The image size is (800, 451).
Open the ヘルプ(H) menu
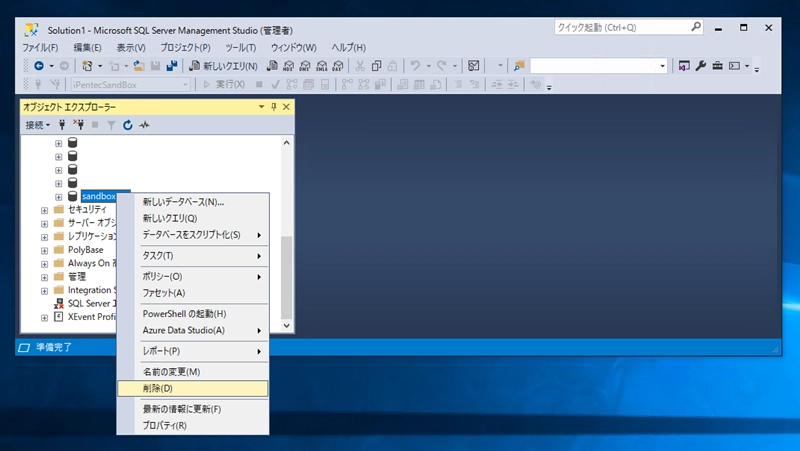click(348, 47)
